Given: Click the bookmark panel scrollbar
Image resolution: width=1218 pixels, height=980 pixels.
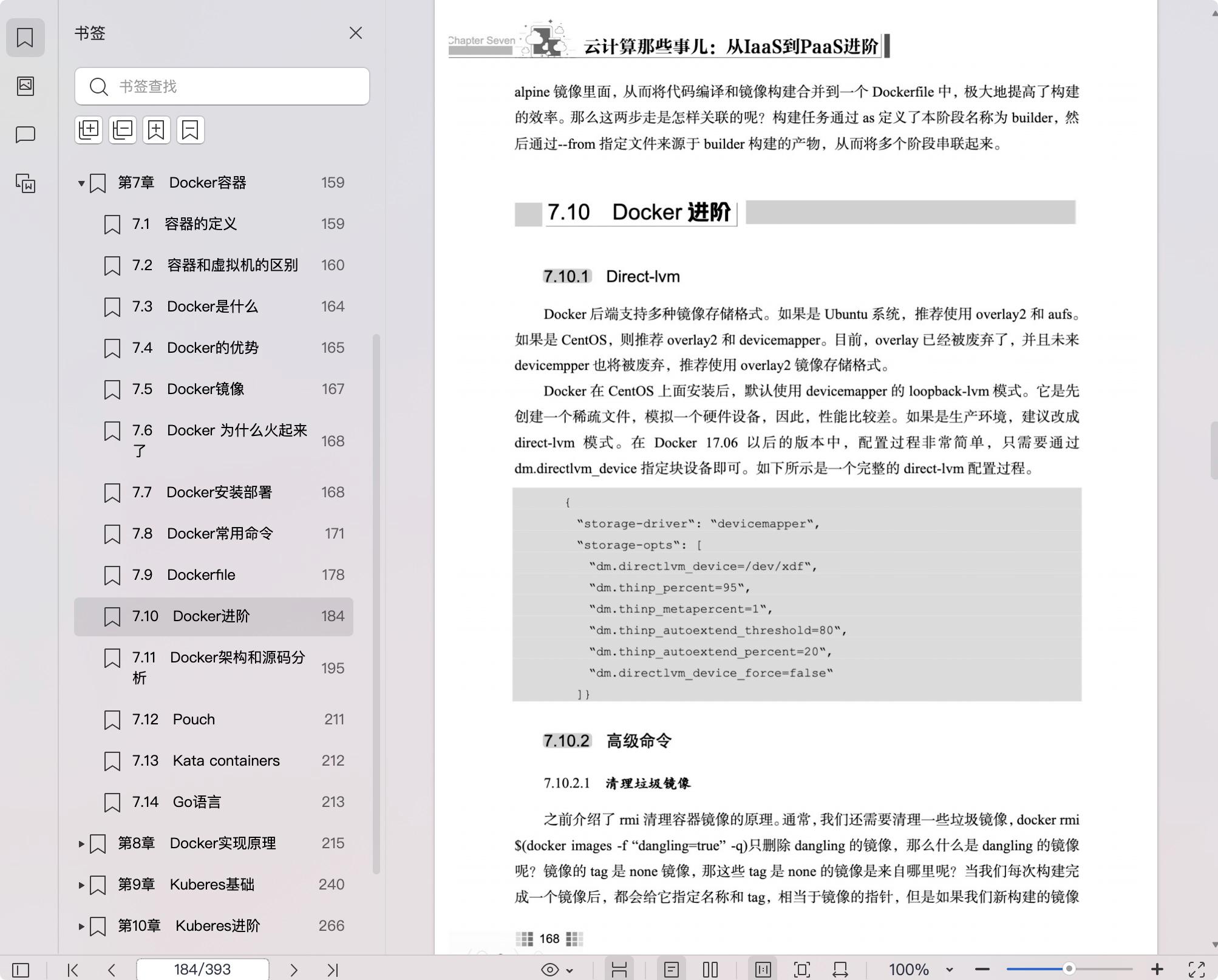Looking at the screenshot, I should 376,604.
